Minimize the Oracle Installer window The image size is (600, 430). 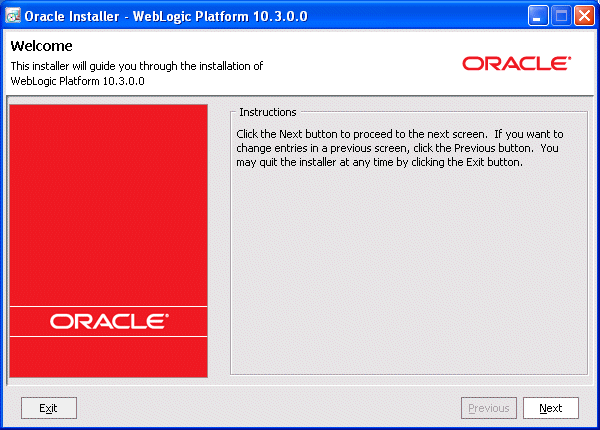(x=538, y=16)
